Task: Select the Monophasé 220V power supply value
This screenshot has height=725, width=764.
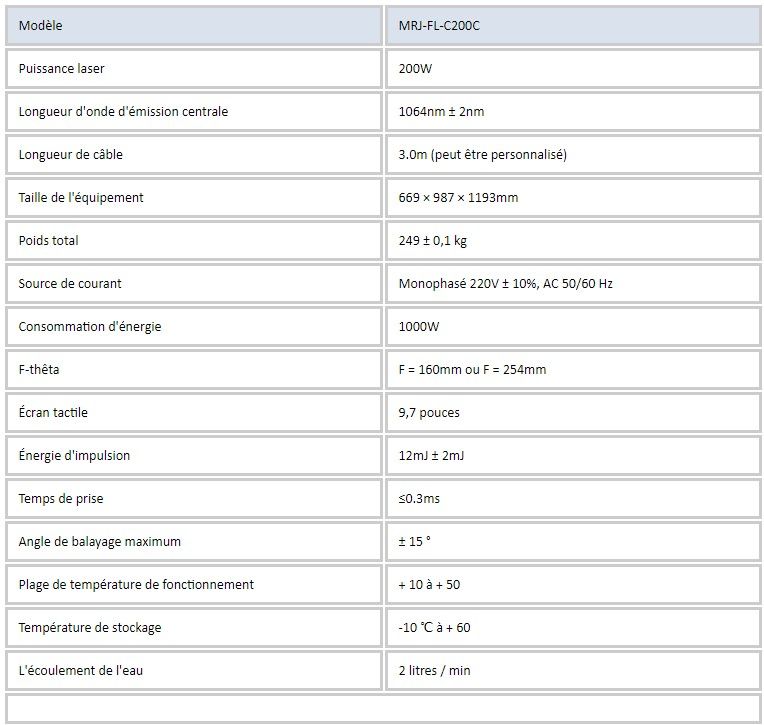Action: (505, 283)
